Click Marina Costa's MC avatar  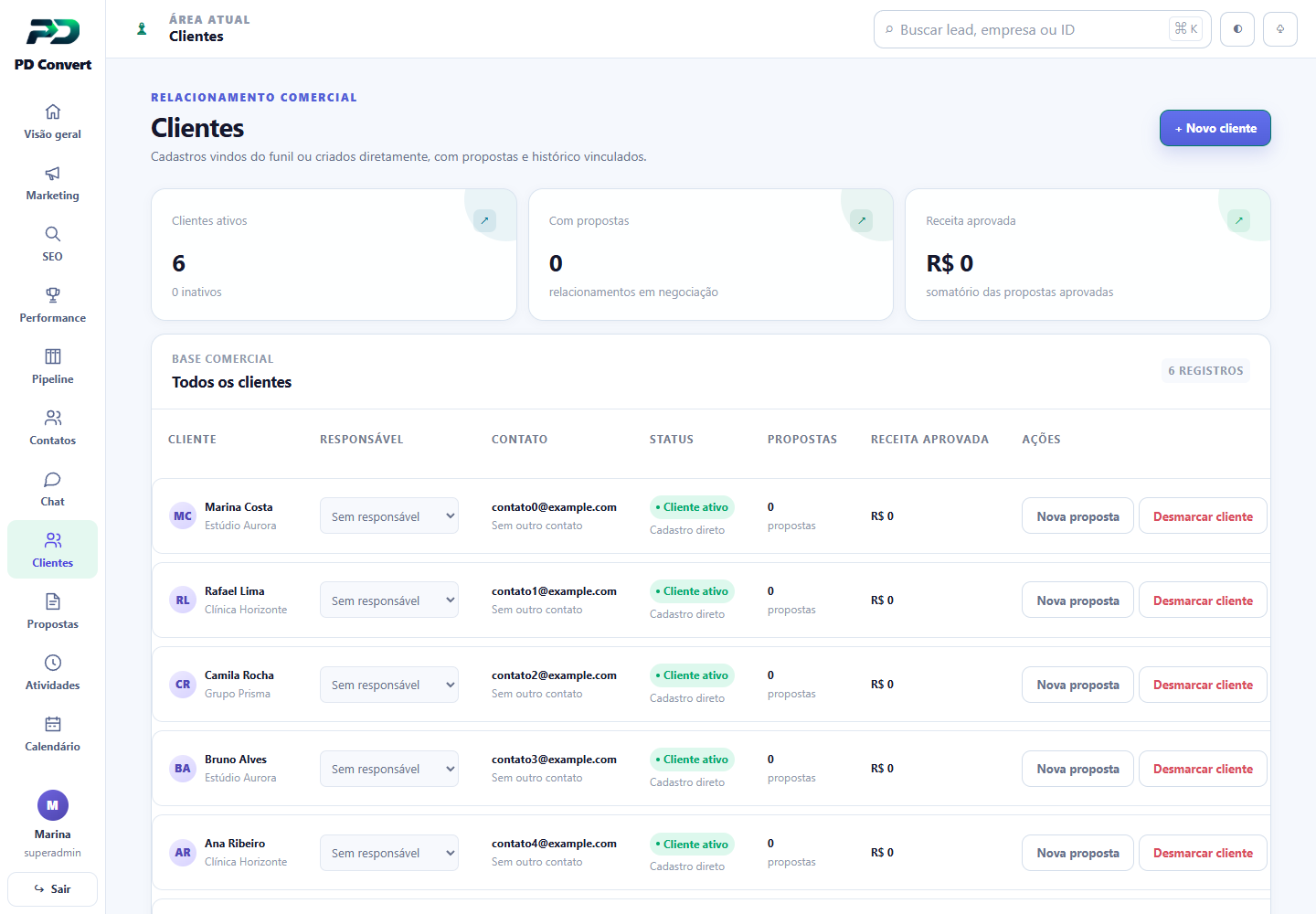tap(183, 516)
